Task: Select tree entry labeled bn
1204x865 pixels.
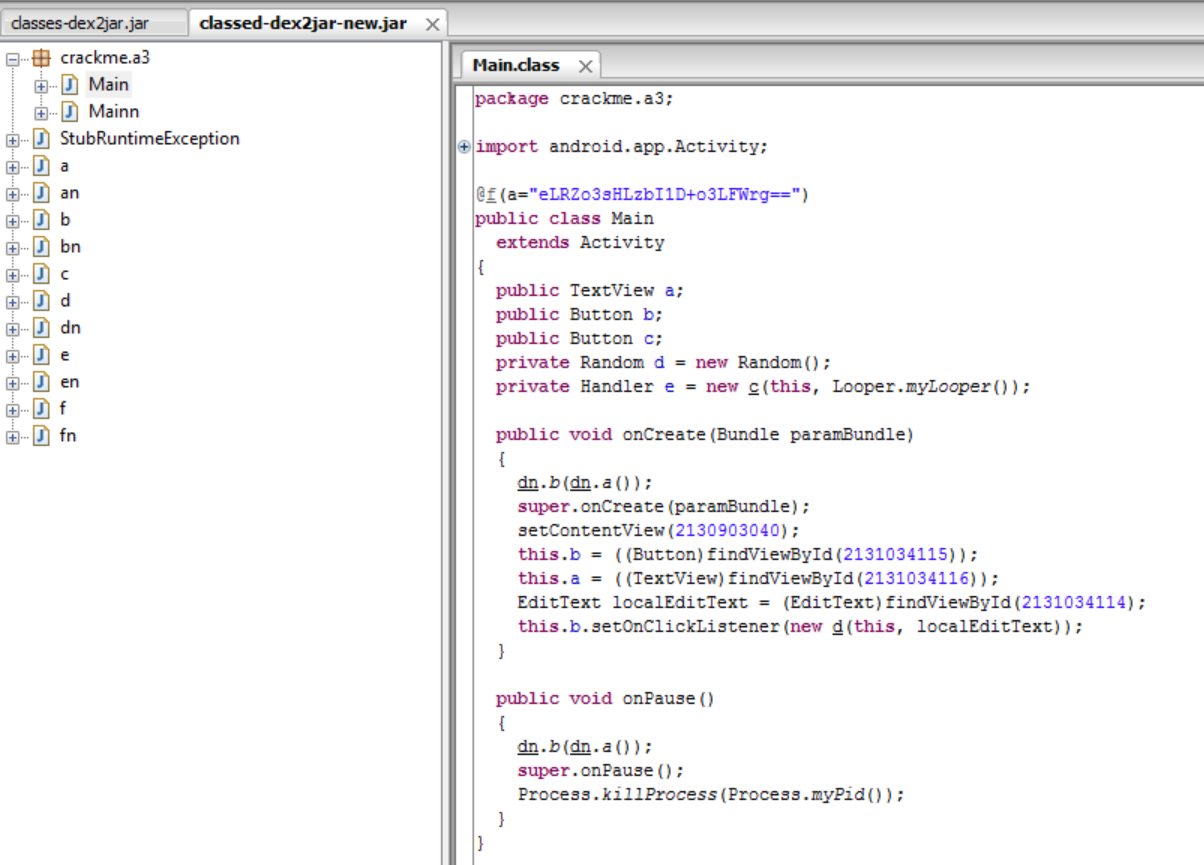Action: tap(70, 247)
